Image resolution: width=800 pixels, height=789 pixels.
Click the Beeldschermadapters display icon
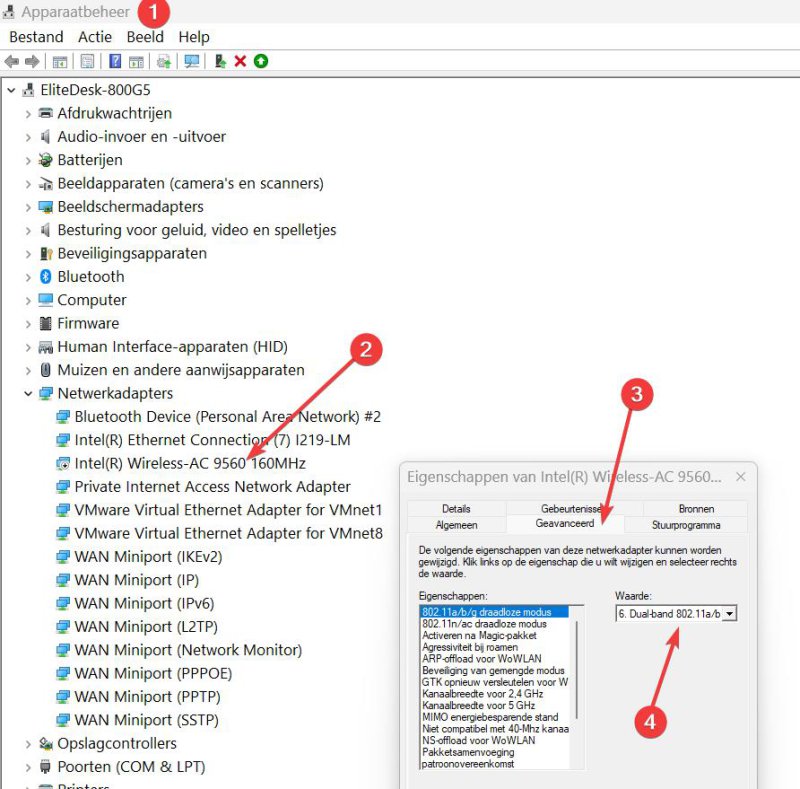(45, 207)
